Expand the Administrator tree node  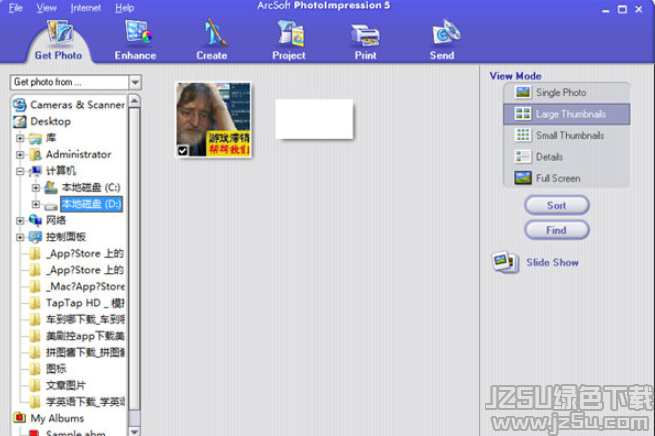20,155
